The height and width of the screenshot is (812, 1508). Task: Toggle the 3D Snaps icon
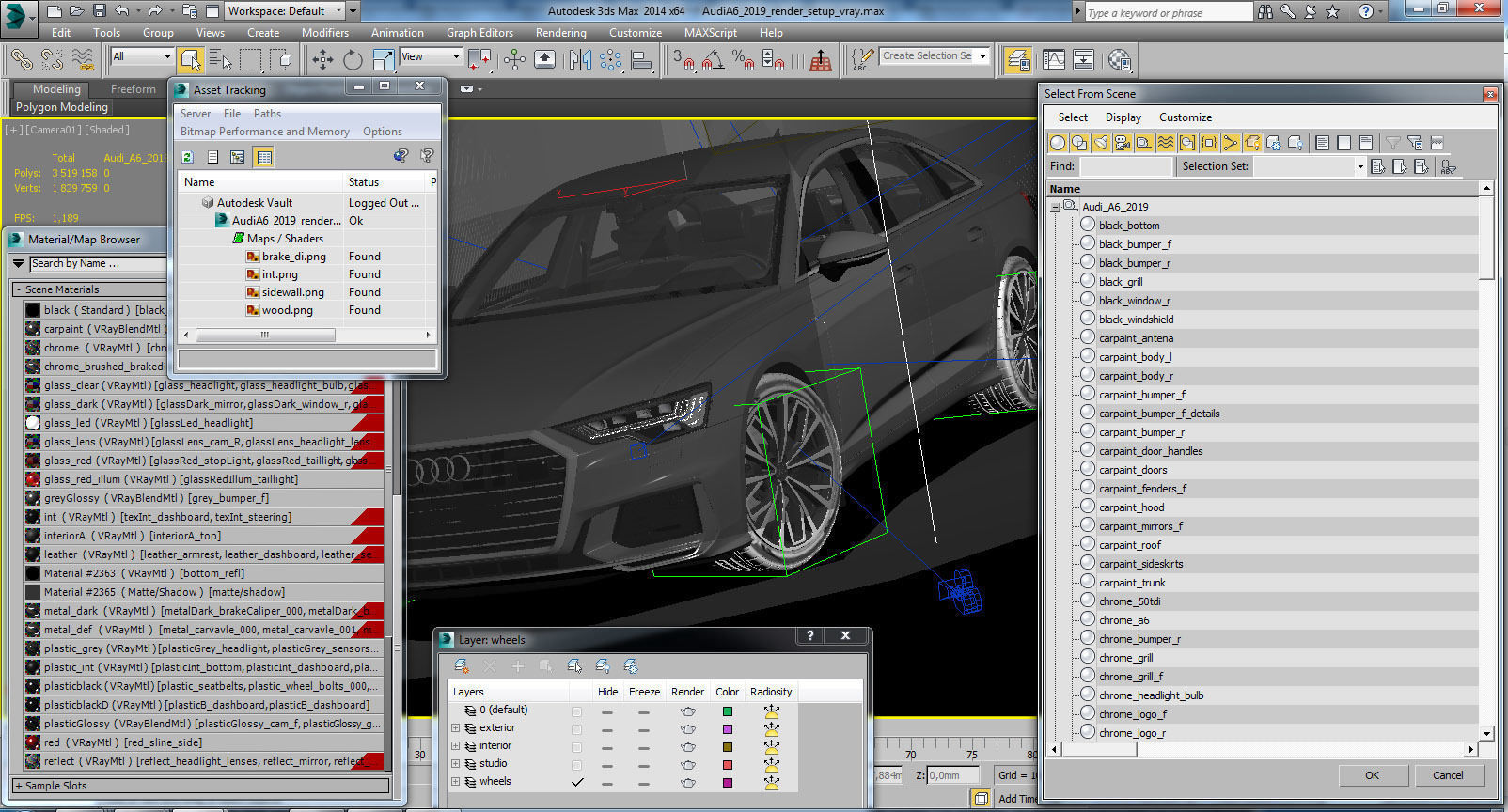pos(683,60)
